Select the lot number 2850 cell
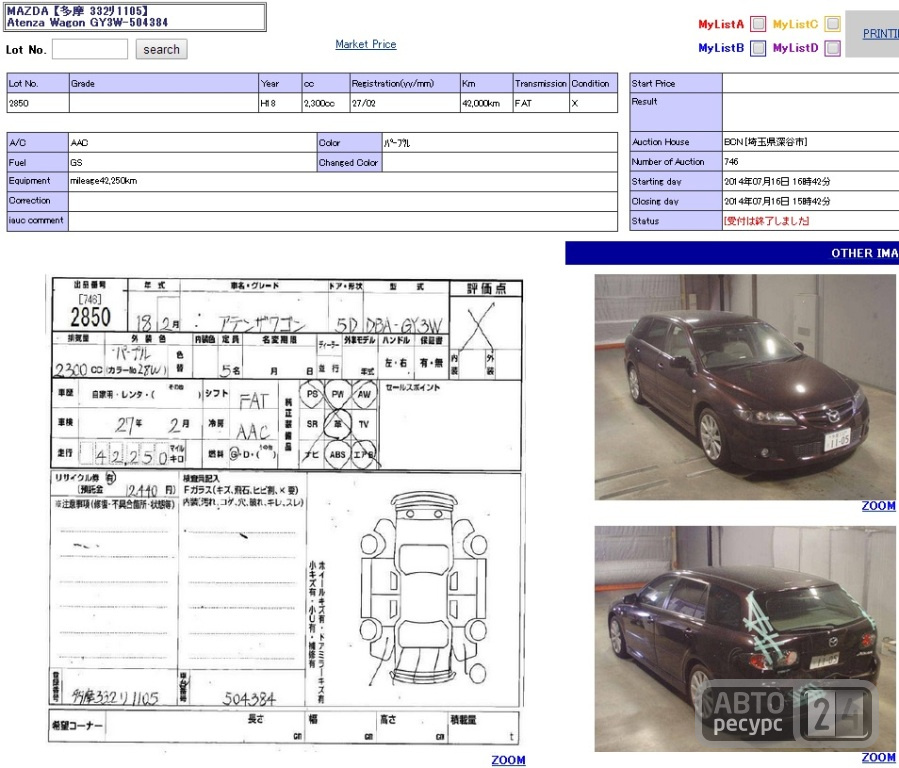Viewport: 899px width, 768px height. [38, 103]
